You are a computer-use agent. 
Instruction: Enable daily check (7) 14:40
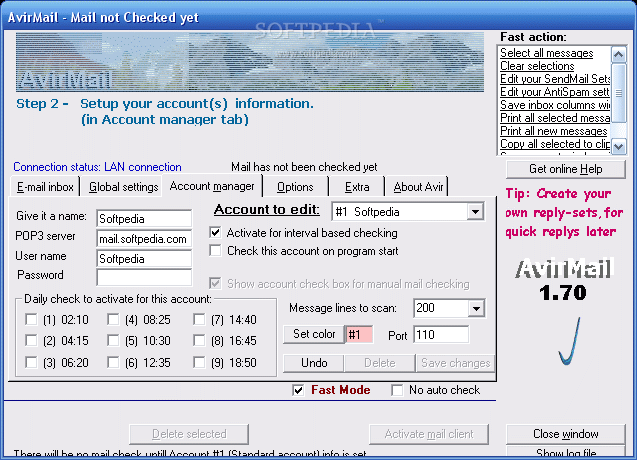[199, 319]
